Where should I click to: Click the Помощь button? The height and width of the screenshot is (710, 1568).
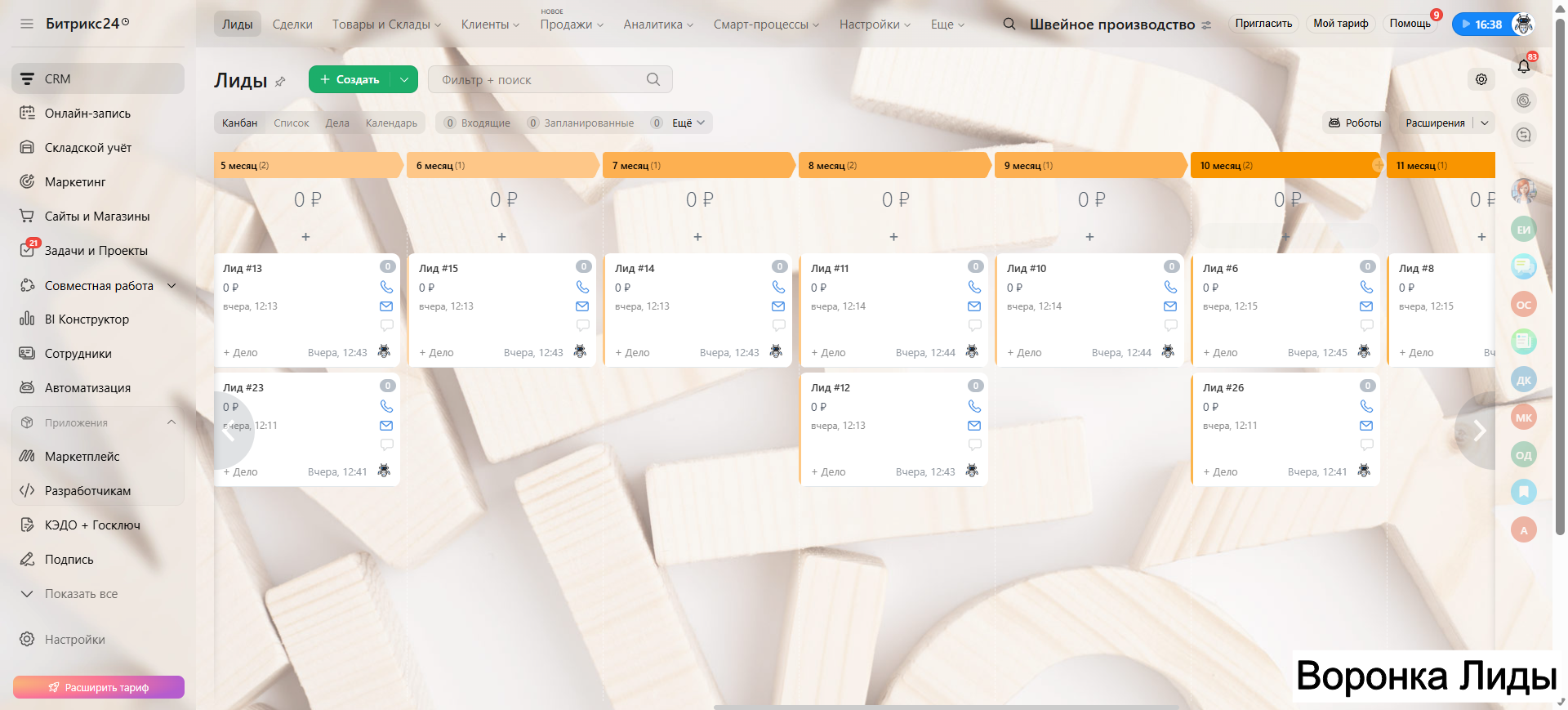click(x=1410, y=24)
